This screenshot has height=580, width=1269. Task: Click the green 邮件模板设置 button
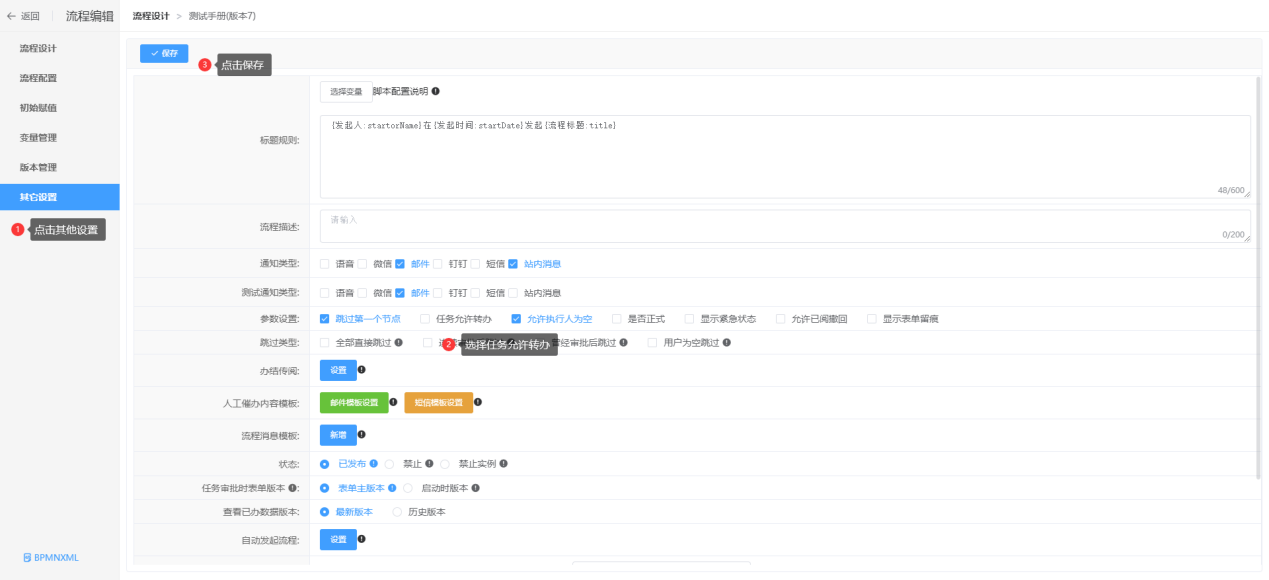click(354, 403)
